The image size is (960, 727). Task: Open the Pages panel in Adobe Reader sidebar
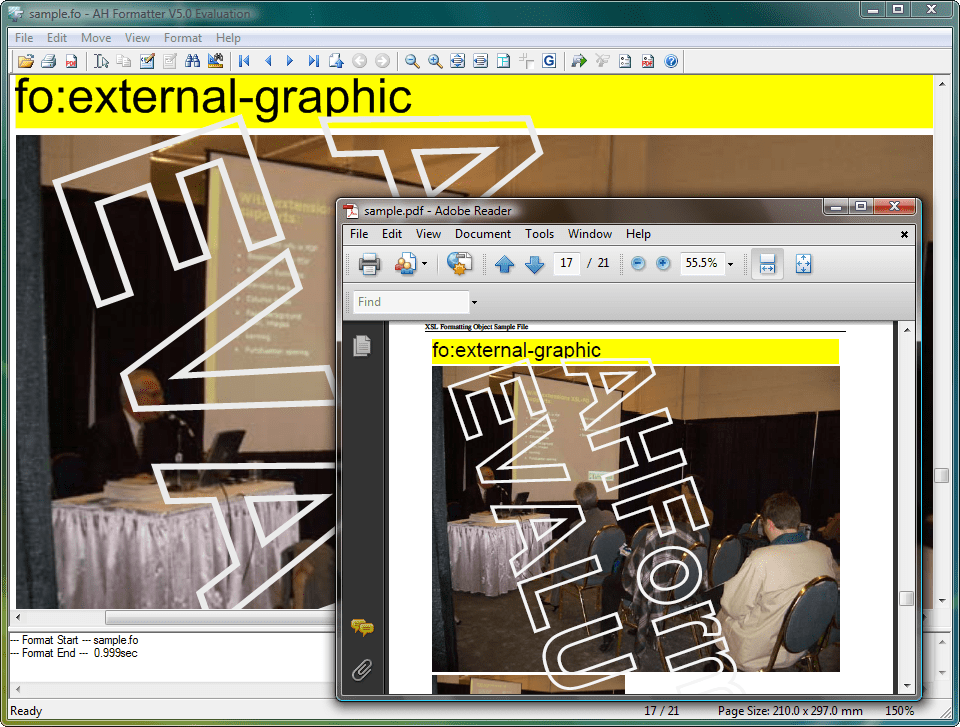(x=362, y=345)
